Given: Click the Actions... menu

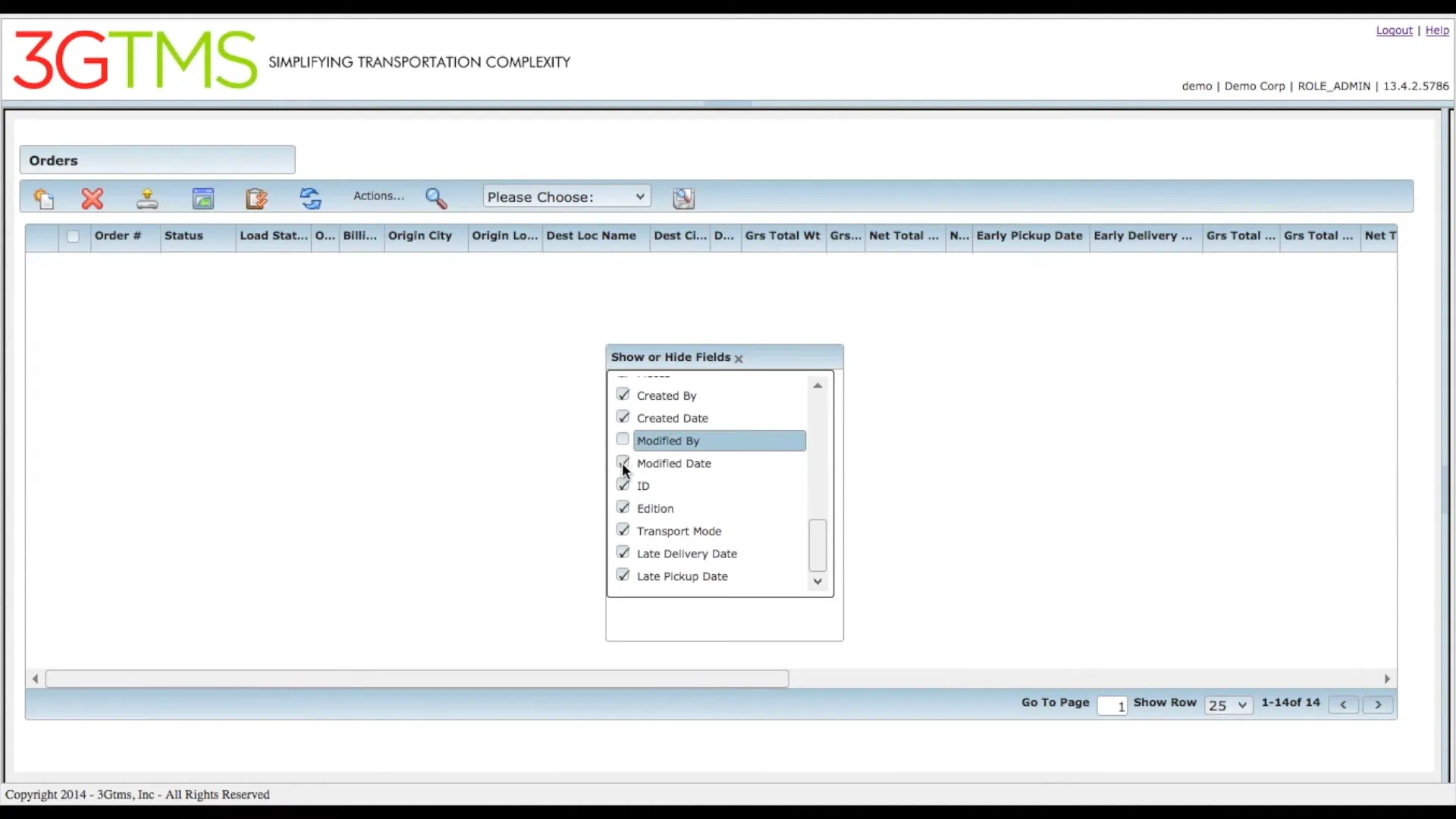Looking at the screenshot, I should coord(379,196).
